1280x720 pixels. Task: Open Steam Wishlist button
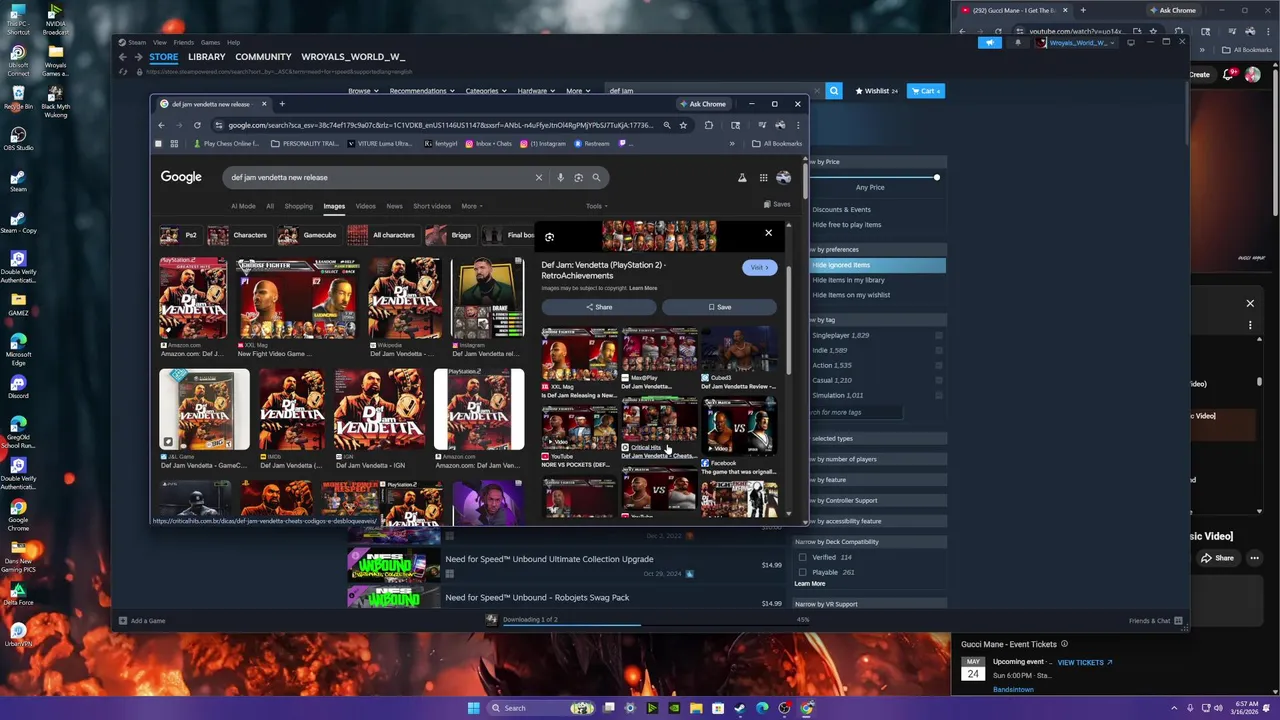coord(876,91)
